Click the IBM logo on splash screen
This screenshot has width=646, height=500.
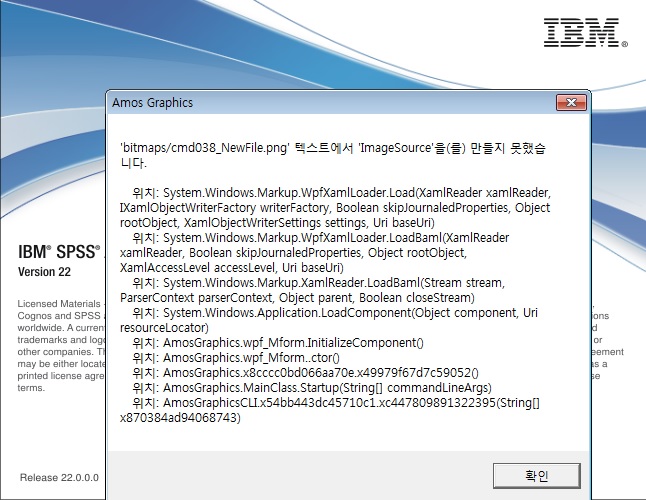point(585,32)
